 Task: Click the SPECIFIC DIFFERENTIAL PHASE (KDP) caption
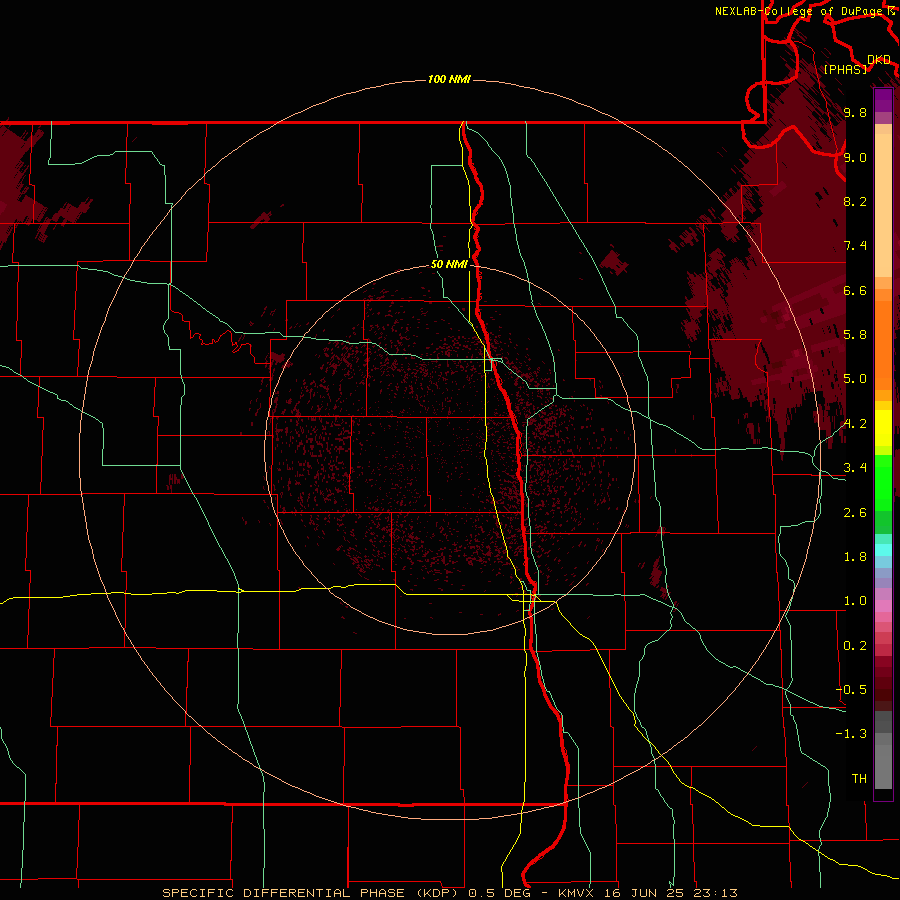[312, 893]
